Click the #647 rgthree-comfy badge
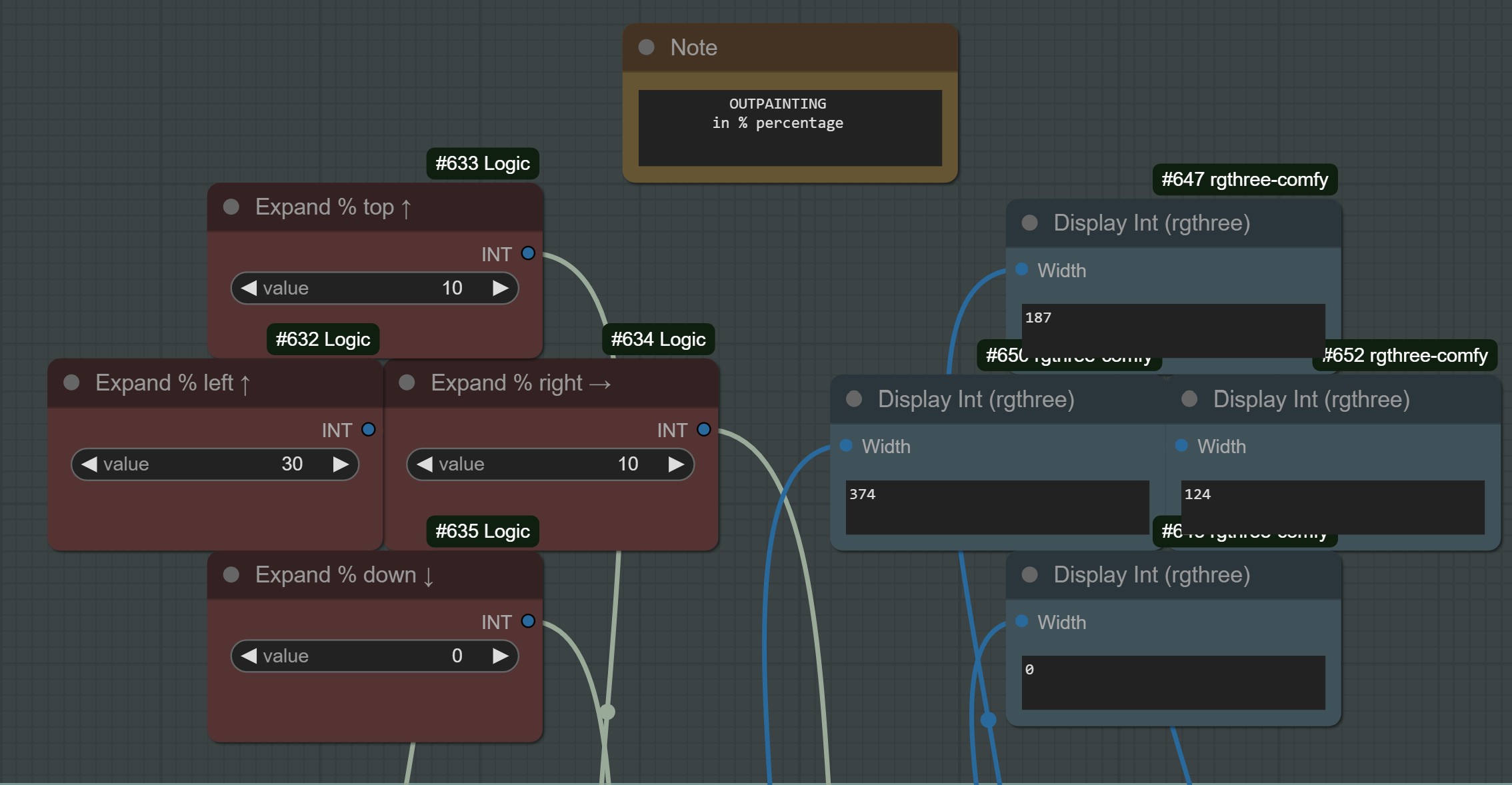 tap(1244, 179)
